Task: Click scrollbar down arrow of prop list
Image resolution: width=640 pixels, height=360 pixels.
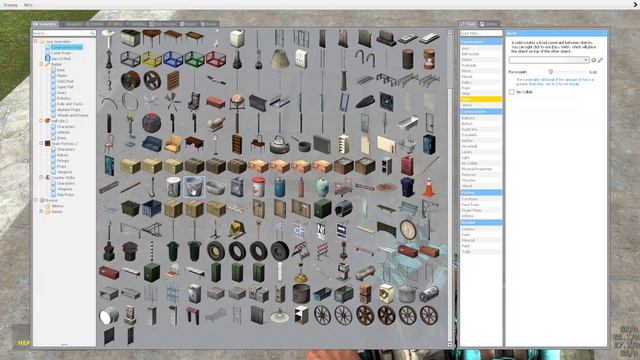Action: tap(450, 345)
